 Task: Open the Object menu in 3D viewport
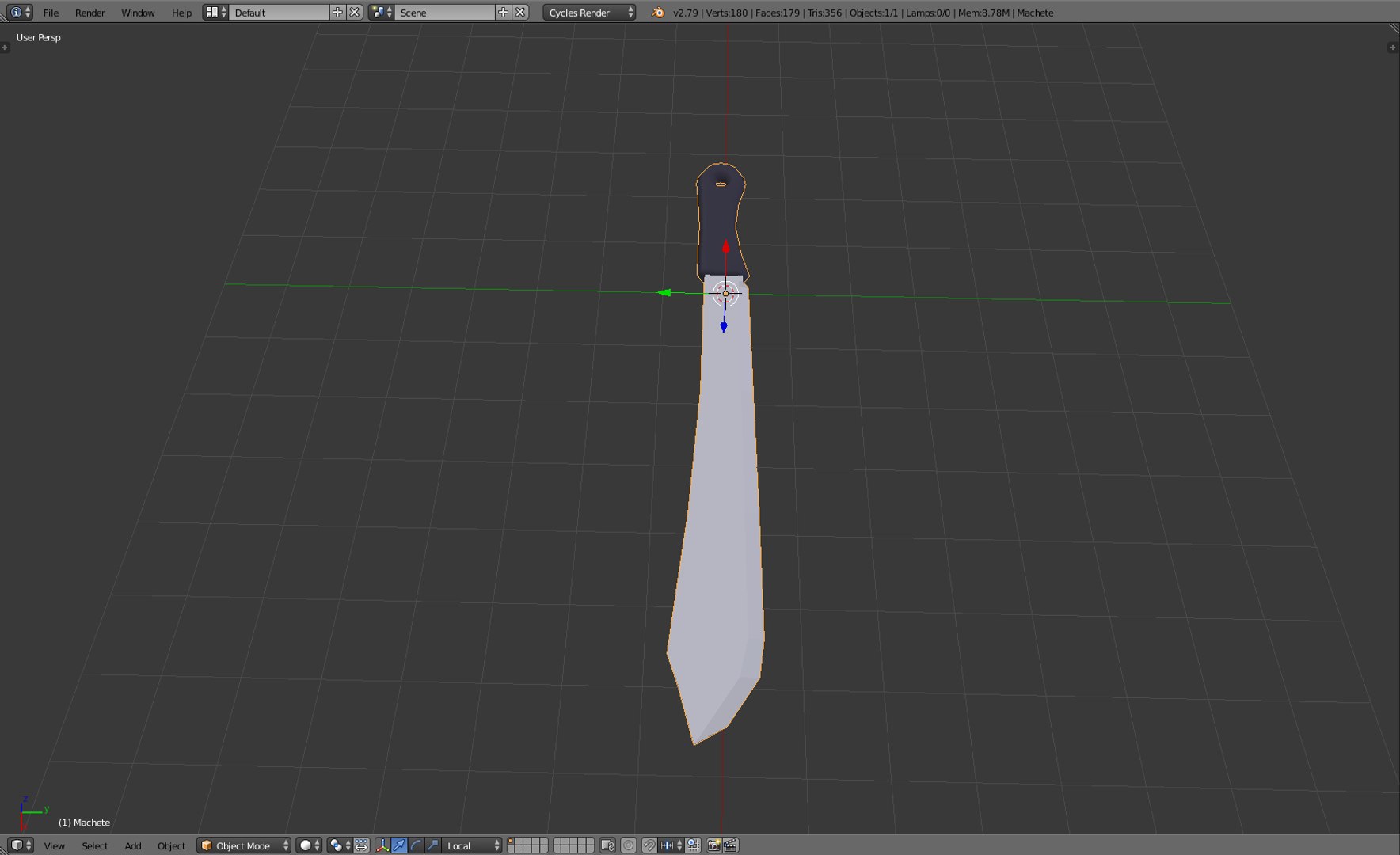[x=171, y=845]
